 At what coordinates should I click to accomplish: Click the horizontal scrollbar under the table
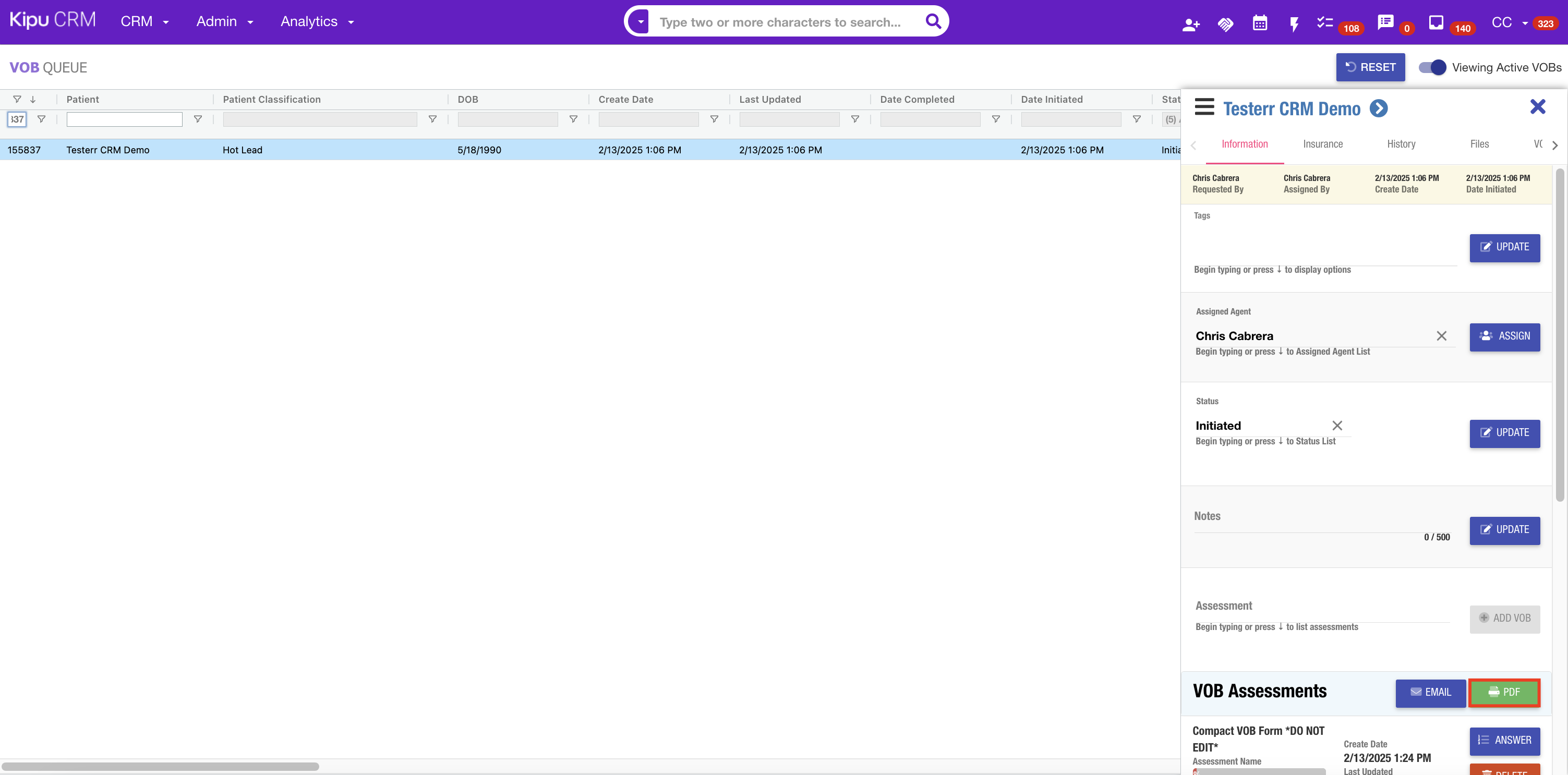coord(160,767)
